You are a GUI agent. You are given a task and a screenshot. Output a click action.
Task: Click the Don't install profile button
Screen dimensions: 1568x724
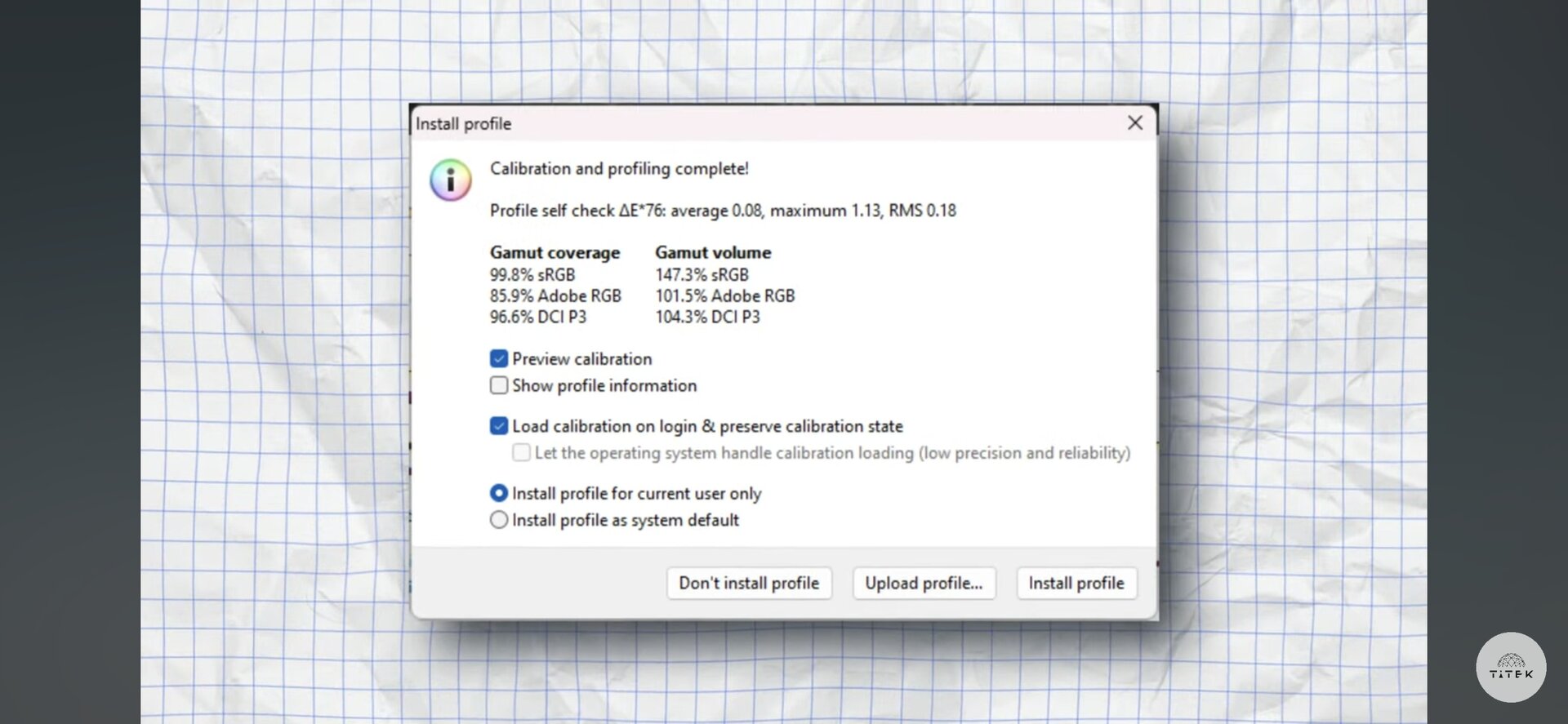click(749, 584)
